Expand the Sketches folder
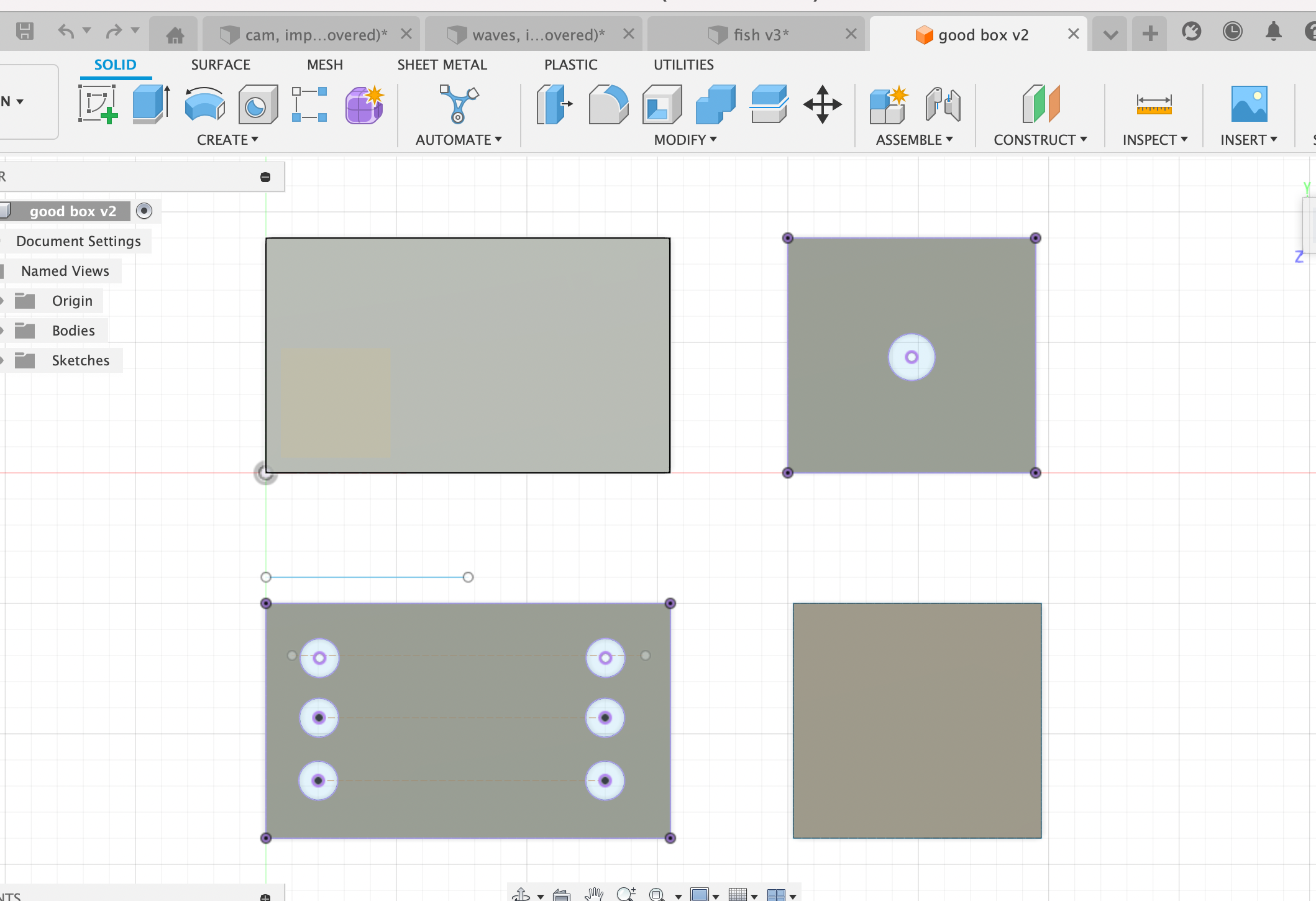 click(2, 360)
